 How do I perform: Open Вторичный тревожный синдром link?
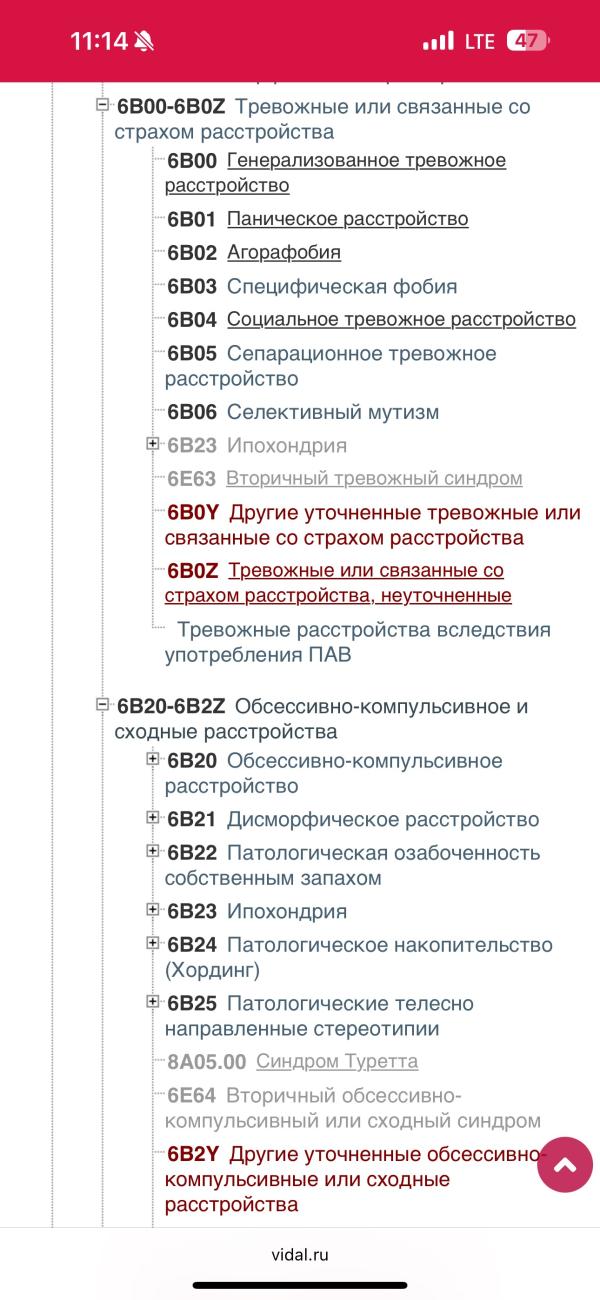(374, 478)
